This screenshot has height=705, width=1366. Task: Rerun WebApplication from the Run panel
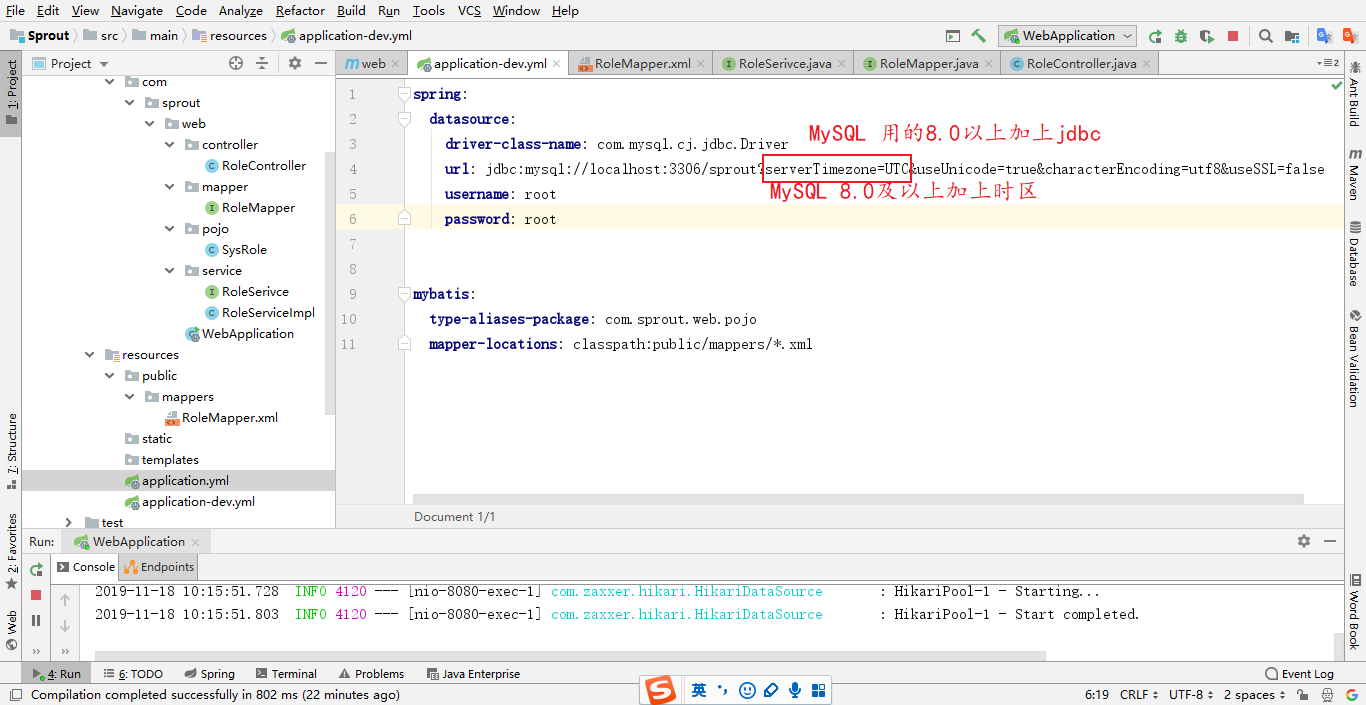point(36,569)
